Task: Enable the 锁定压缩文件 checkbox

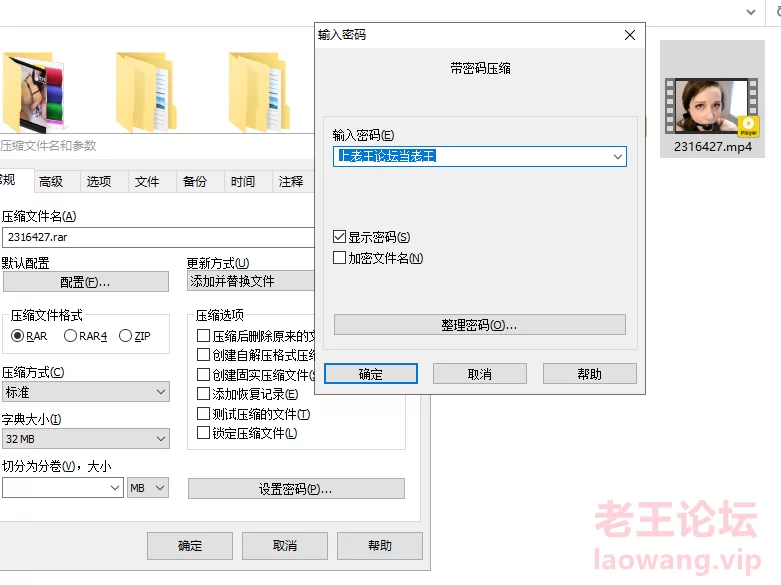Action: [204, 433]
